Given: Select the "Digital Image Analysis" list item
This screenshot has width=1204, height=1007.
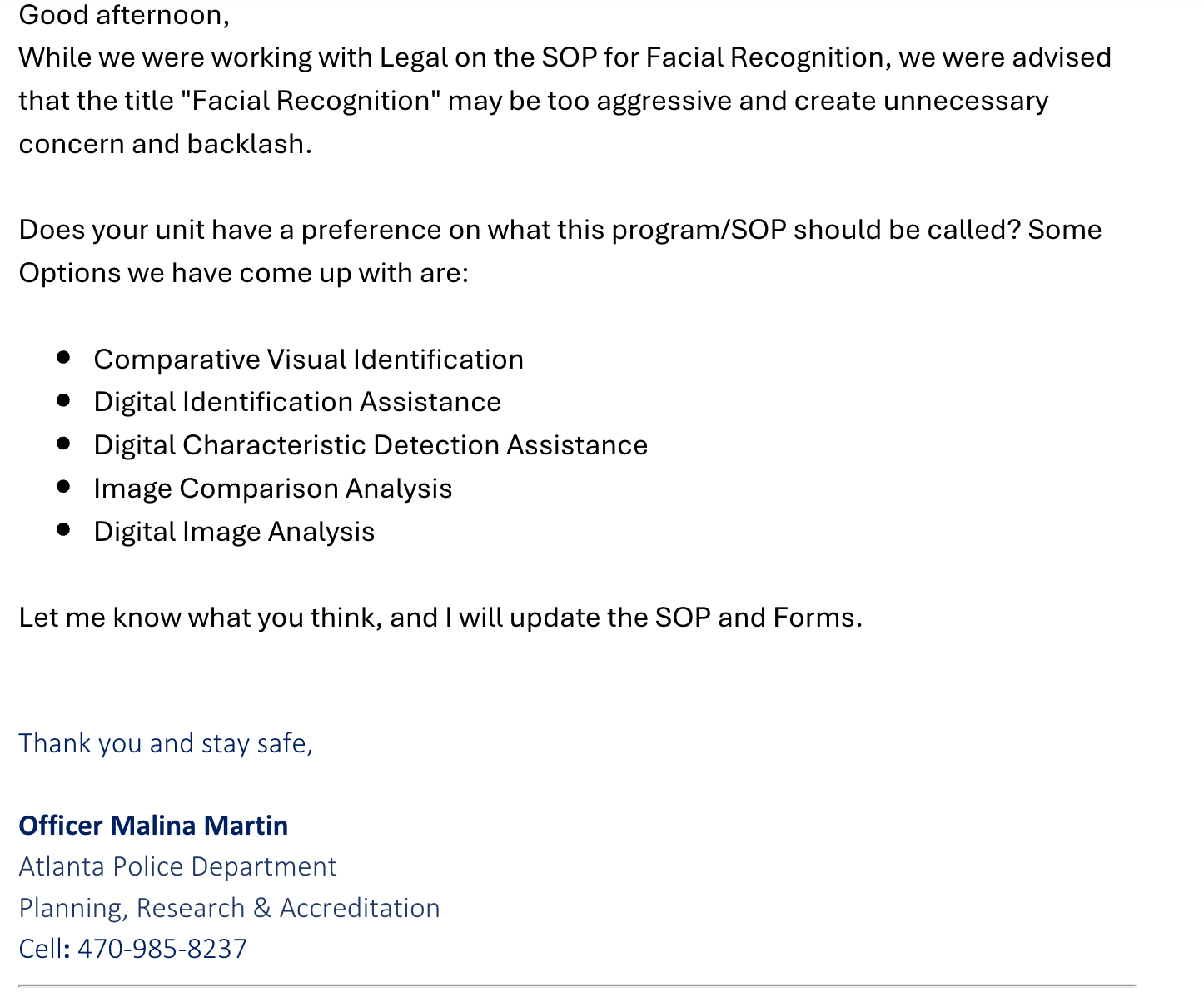Looking at the screenshot, I should tap(234, 532).
